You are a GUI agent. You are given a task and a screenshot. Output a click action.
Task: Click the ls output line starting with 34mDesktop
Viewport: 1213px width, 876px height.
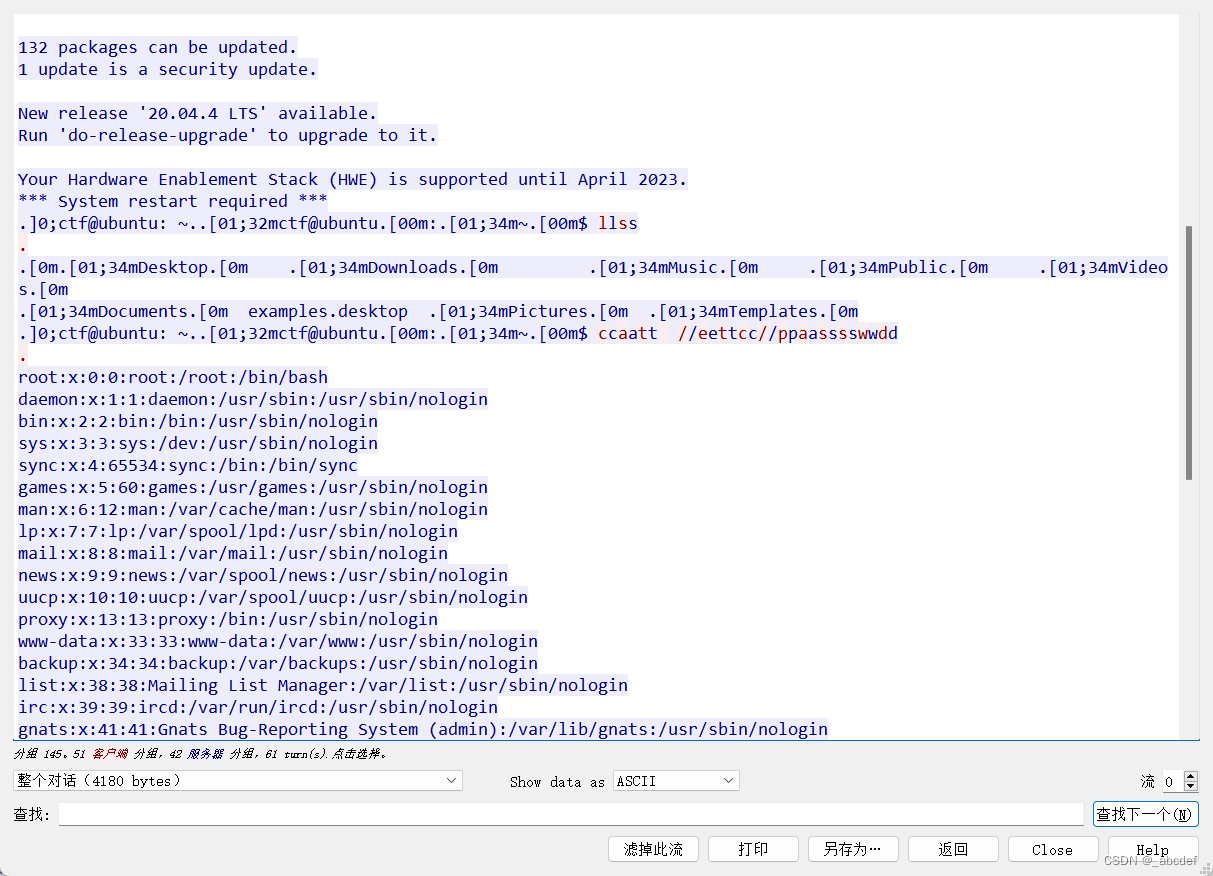(x=593, y=267)
